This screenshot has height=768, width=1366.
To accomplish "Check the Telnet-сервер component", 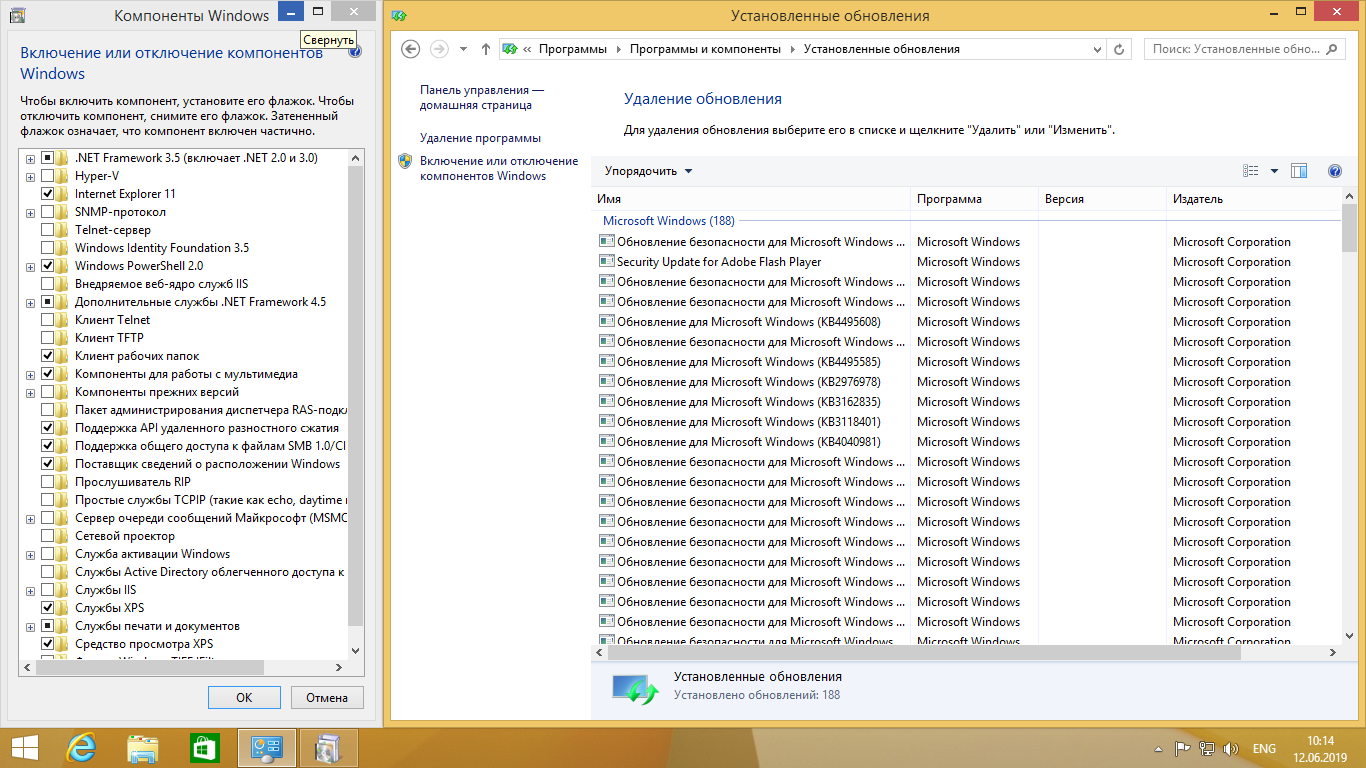I will (48, 230).
